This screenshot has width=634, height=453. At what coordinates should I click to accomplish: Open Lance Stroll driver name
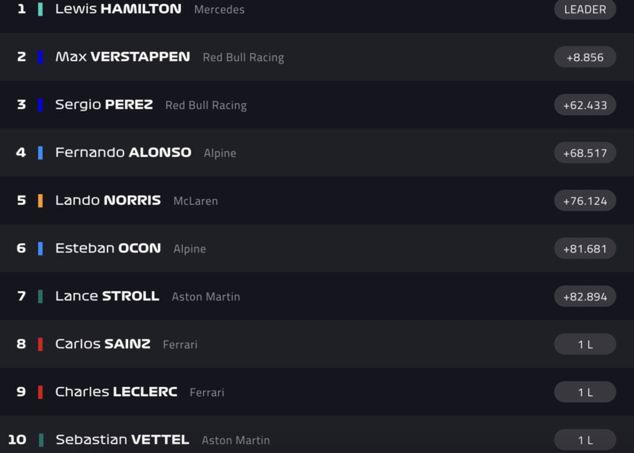[107, 296]
